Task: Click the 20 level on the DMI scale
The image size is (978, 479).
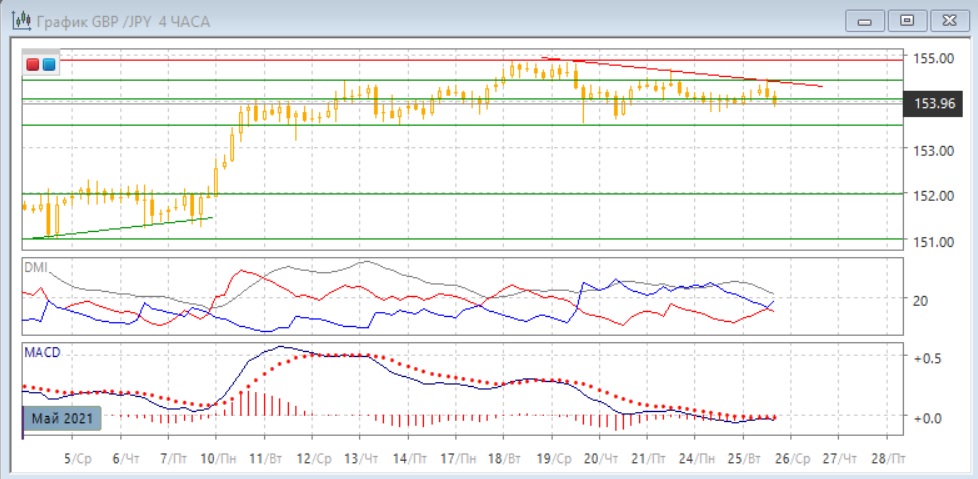Action: click(920, 300)
